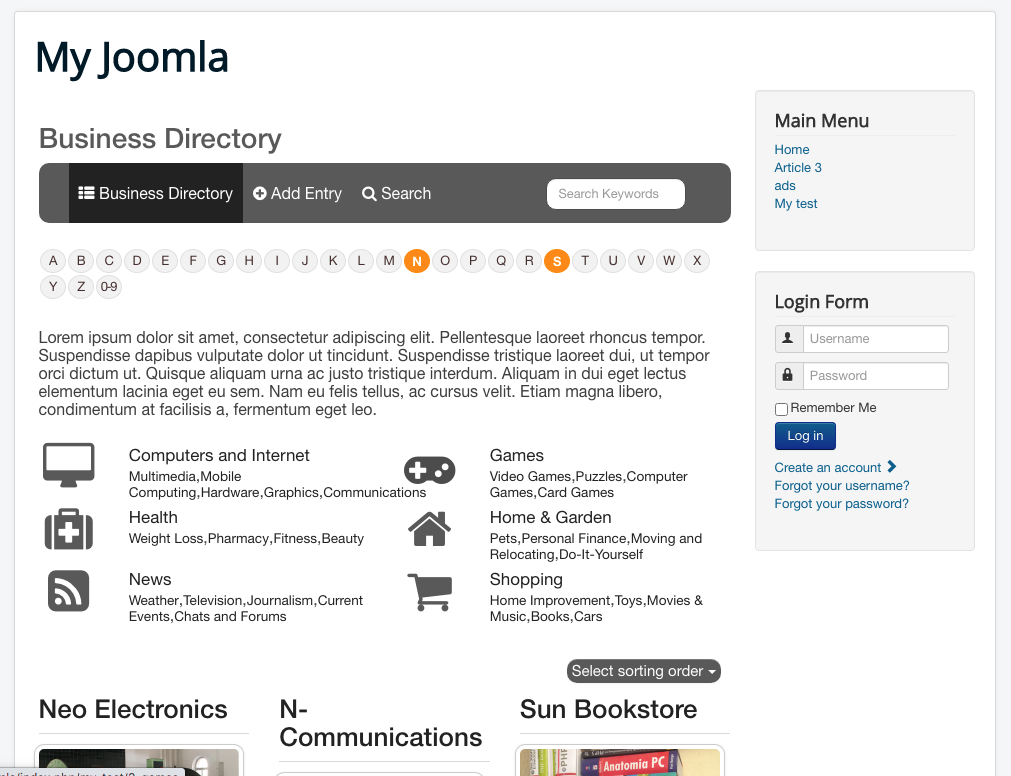The image size is (1011, 776).
Task: Click the News RSS feed icon
Action: [x=68, y=591]
